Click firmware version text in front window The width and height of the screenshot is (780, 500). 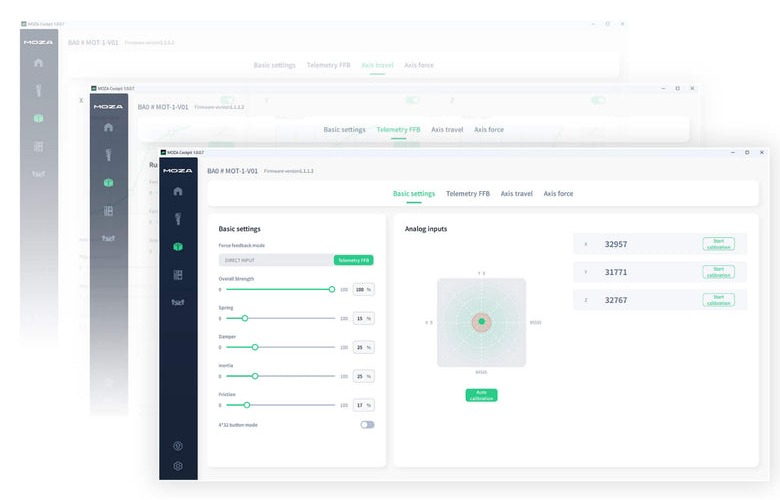coord(289,171)
